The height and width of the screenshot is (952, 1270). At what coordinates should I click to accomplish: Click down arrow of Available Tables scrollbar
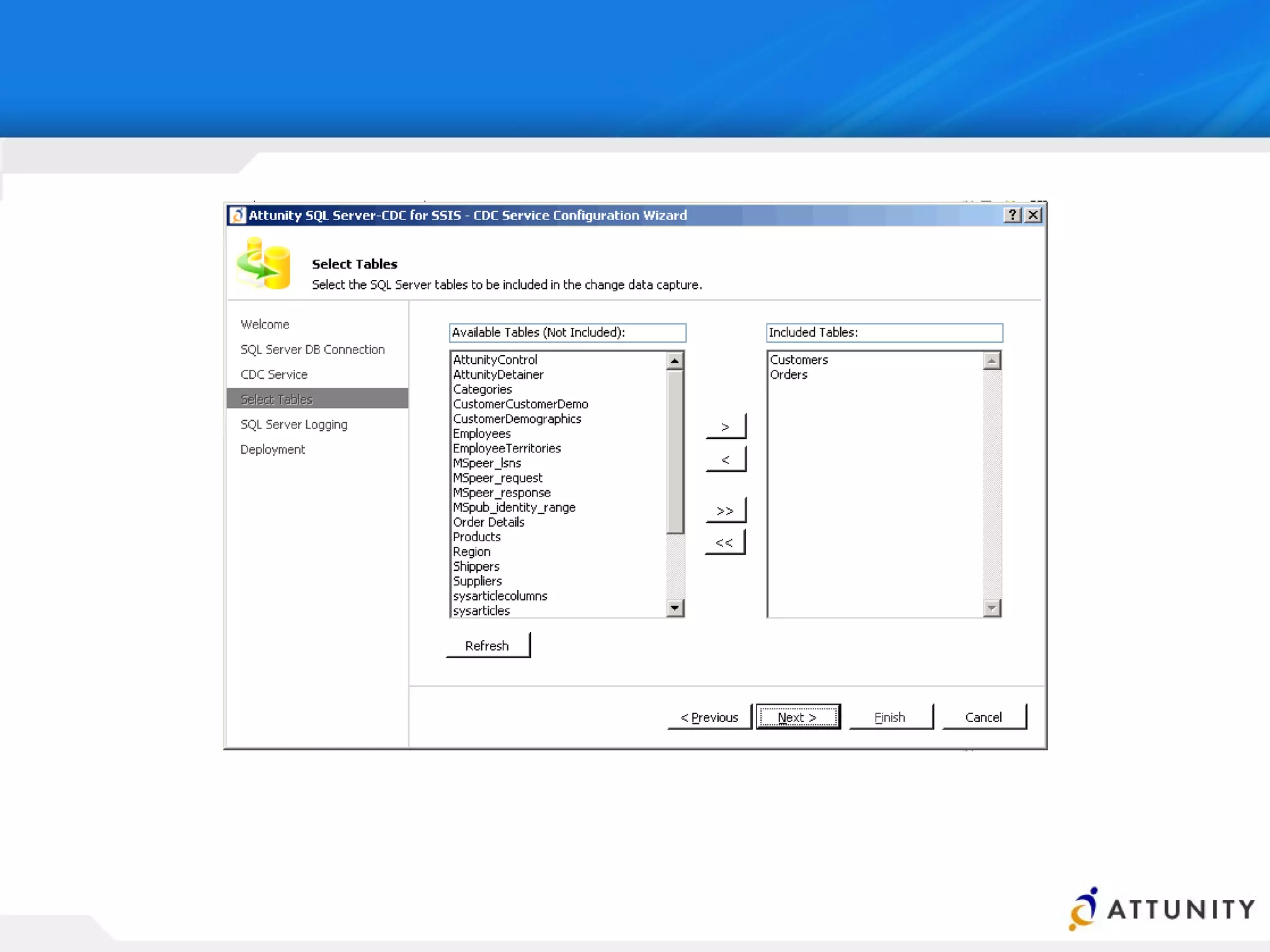click(675, 608)
